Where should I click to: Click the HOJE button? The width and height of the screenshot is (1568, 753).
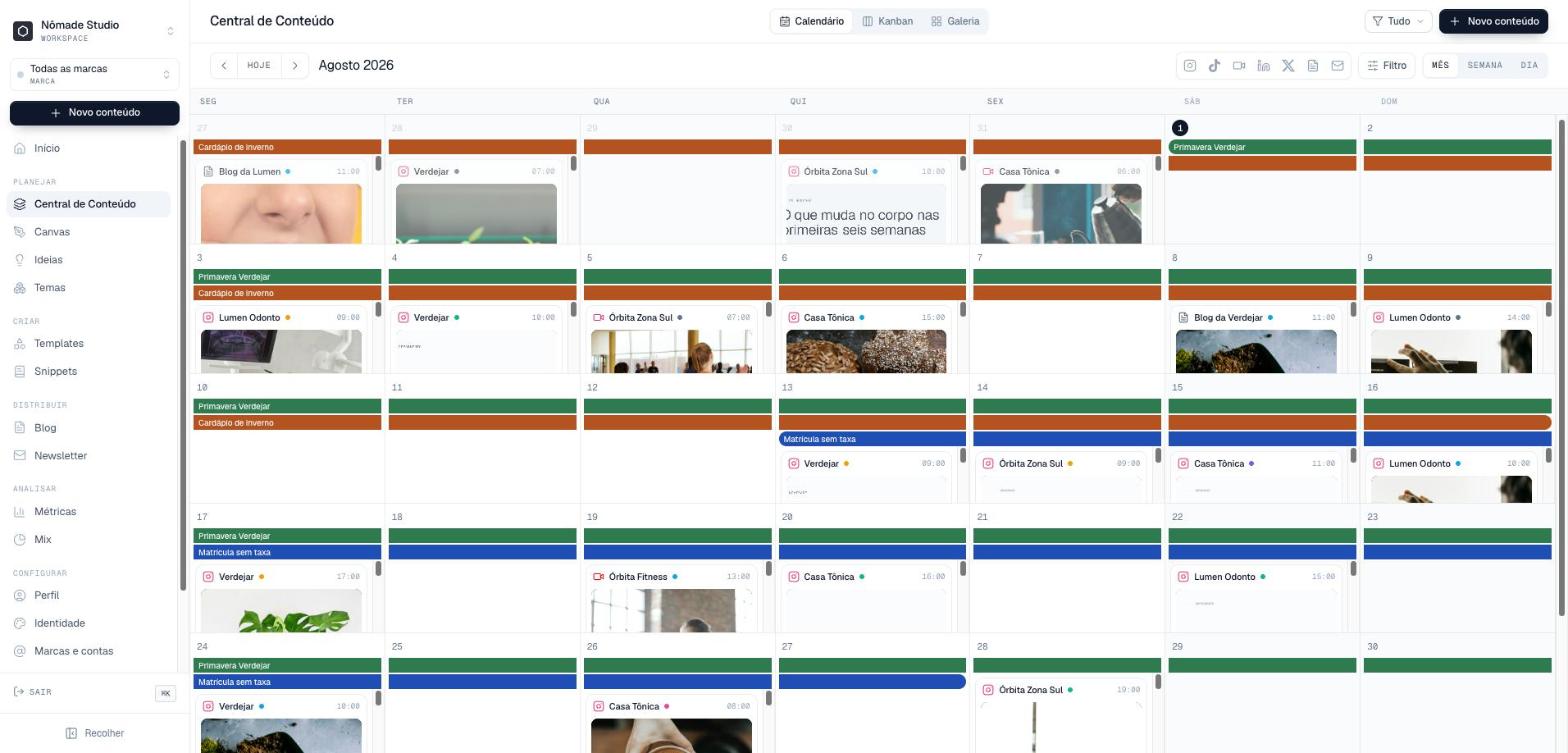(x=259, y=66)
